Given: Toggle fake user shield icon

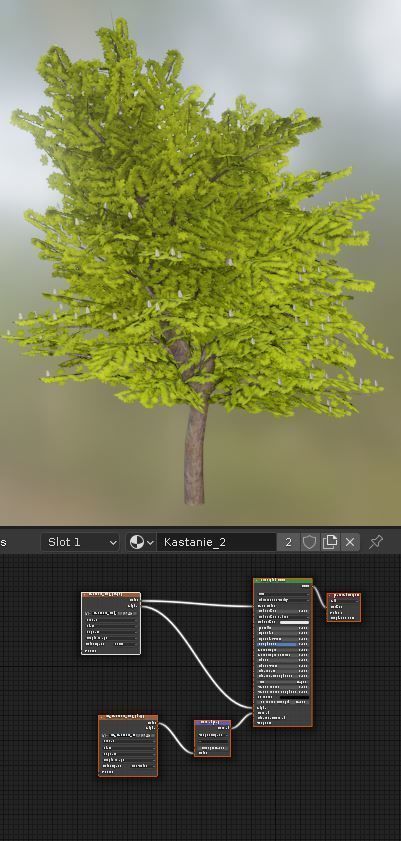Looking at the screenshot, I should (x=309, y=542).
